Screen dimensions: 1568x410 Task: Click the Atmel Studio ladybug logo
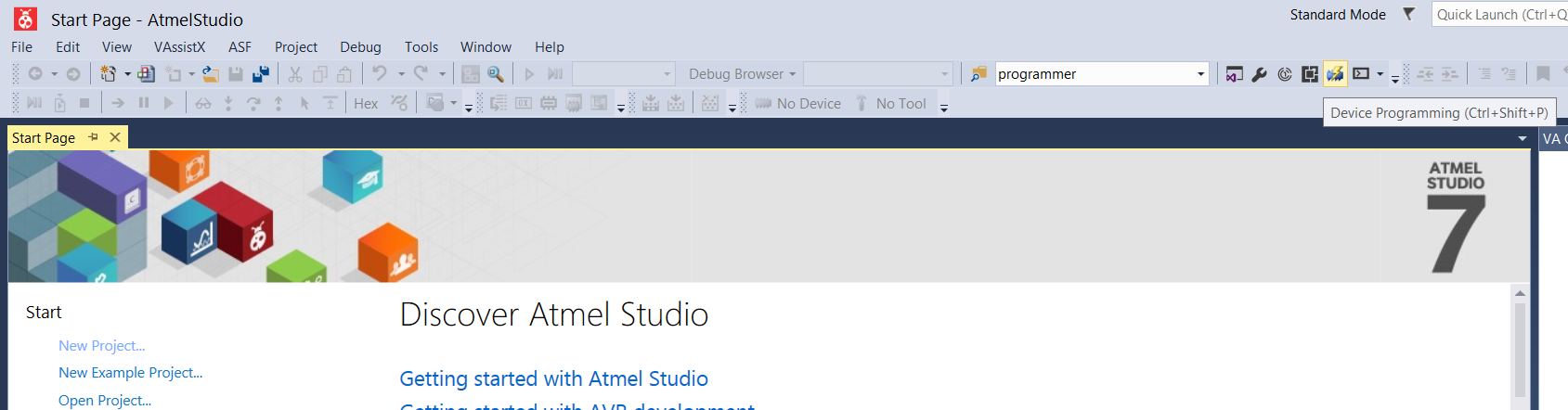coord(26,19)
